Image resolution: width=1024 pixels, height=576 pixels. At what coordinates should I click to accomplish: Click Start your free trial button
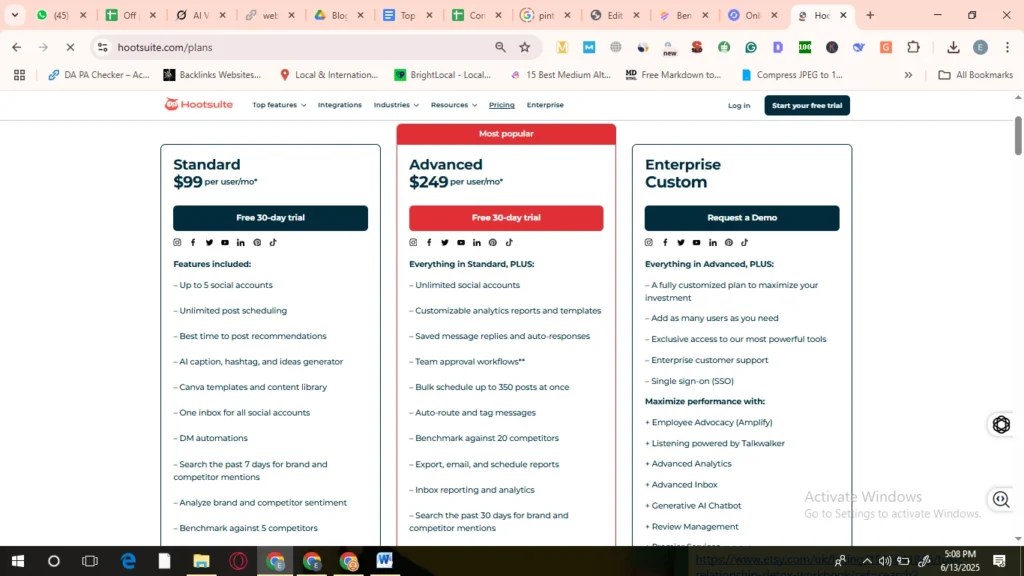[x=807, y=105]
